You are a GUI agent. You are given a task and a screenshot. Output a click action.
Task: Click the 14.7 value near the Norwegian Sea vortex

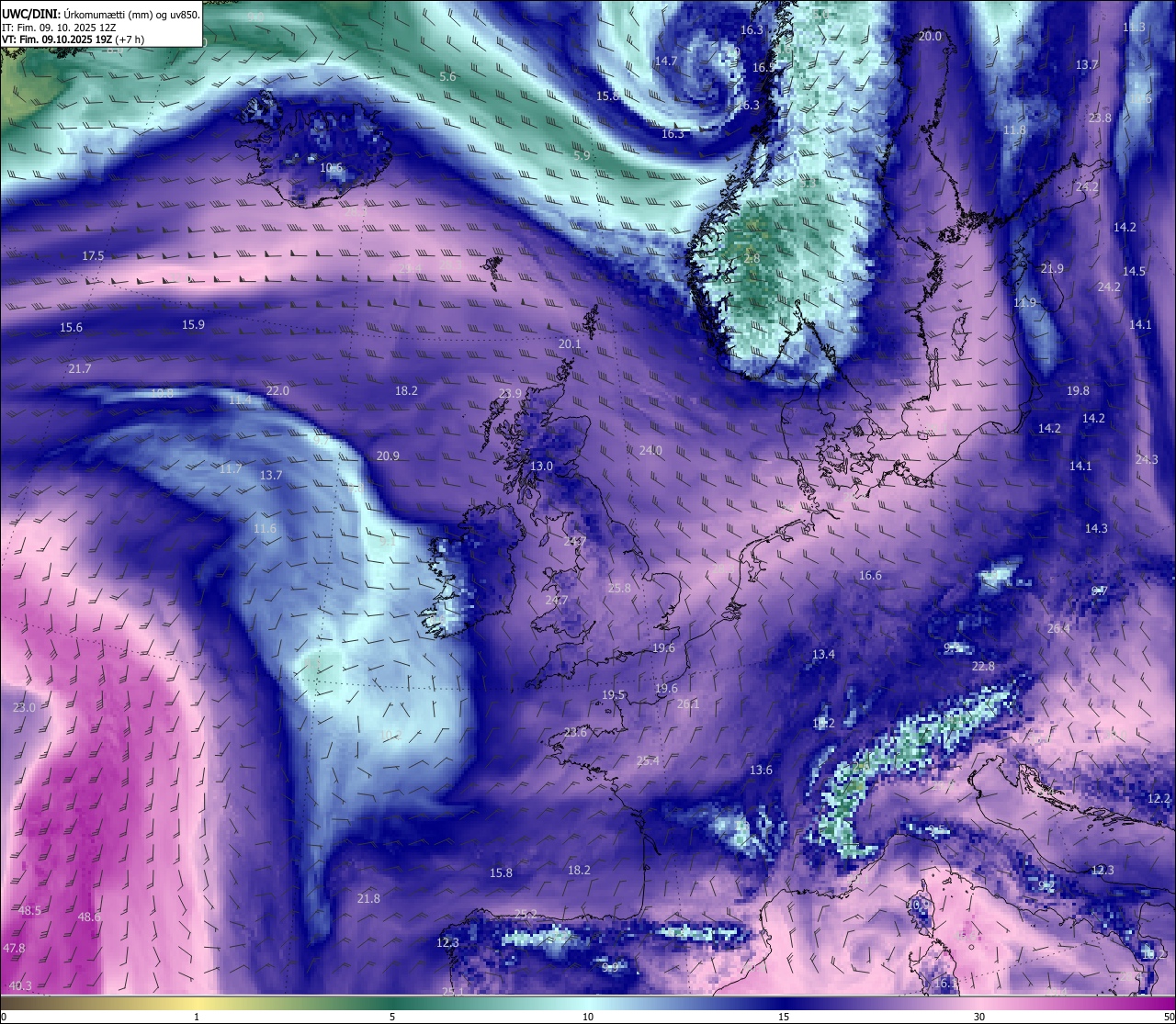(x=665, y=62)
